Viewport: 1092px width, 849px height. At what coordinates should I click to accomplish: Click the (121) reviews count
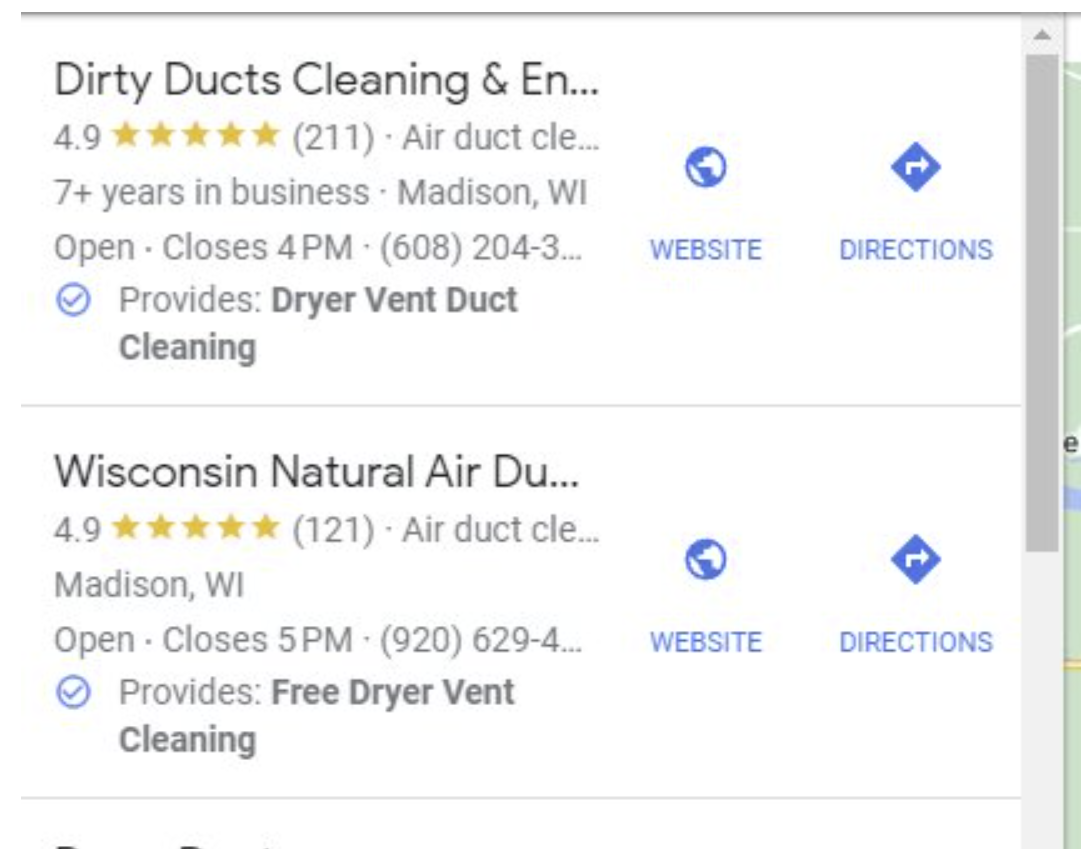[x=333, y=528]
